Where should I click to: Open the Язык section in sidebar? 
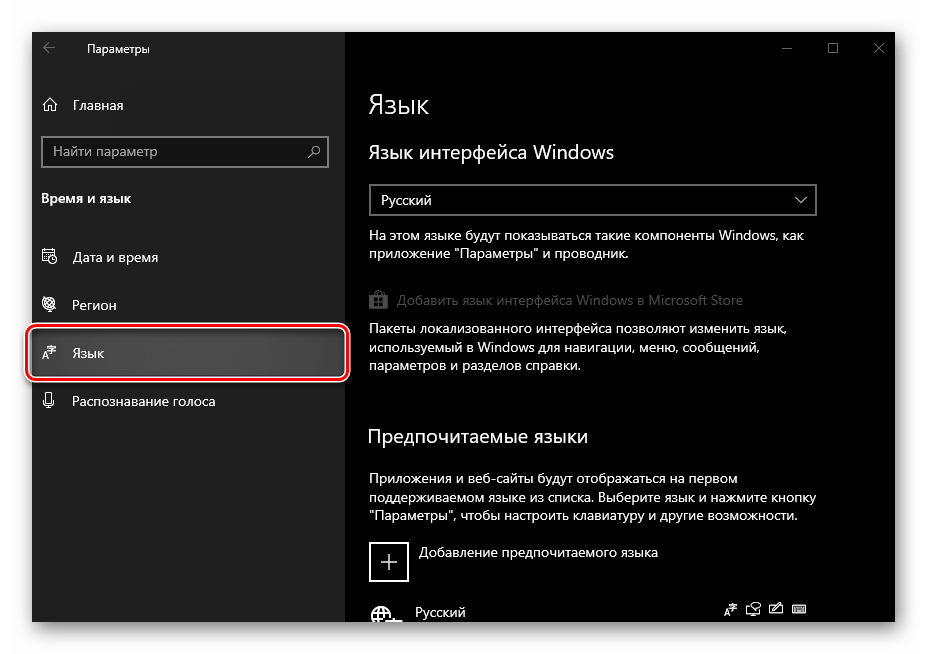click(189, 353)
